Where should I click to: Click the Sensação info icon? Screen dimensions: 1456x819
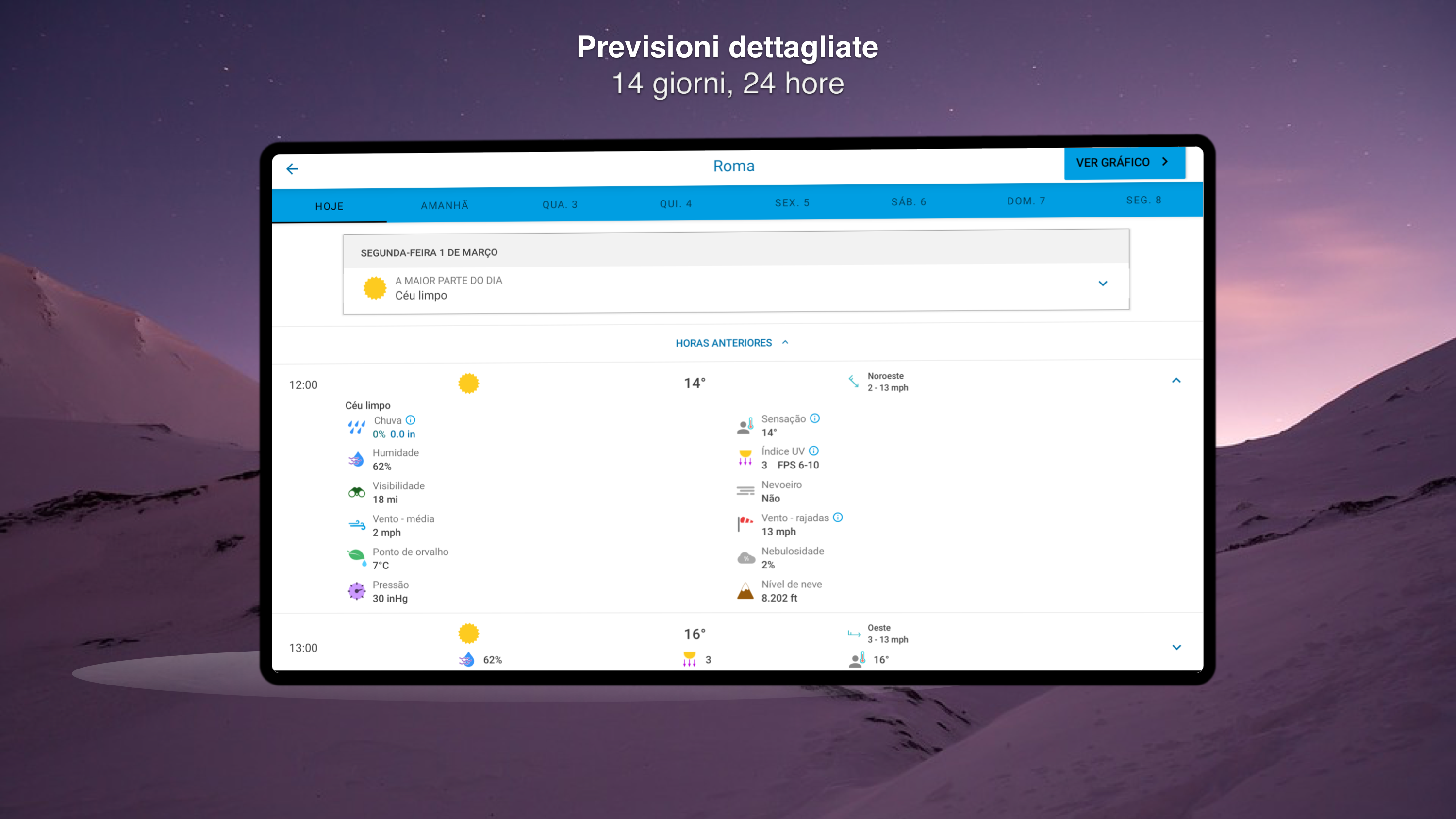(x=814, y=418)
